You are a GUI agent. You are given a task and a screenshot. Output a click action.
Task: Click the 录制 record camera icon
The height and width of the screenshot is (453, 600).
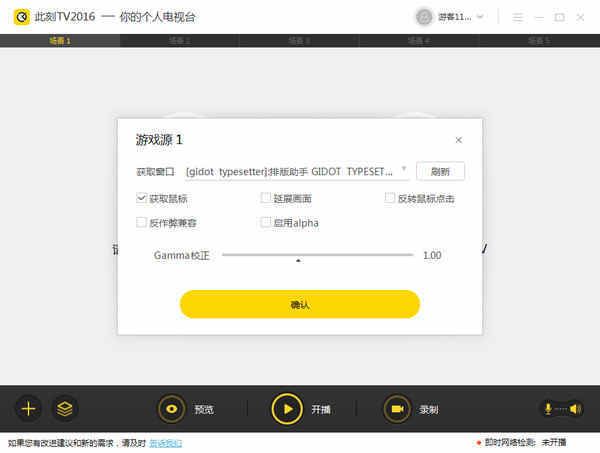click(x=398, y=409)
